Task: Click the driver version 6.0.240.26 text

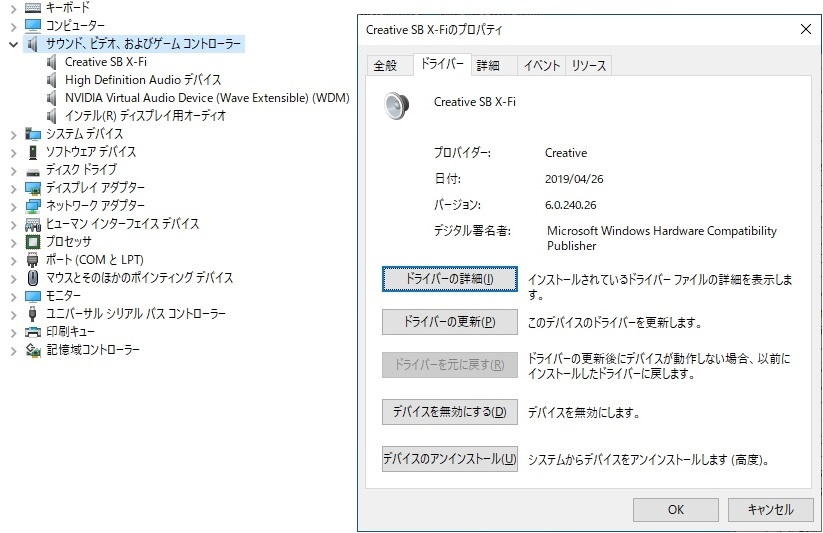Action: [571, 205]
